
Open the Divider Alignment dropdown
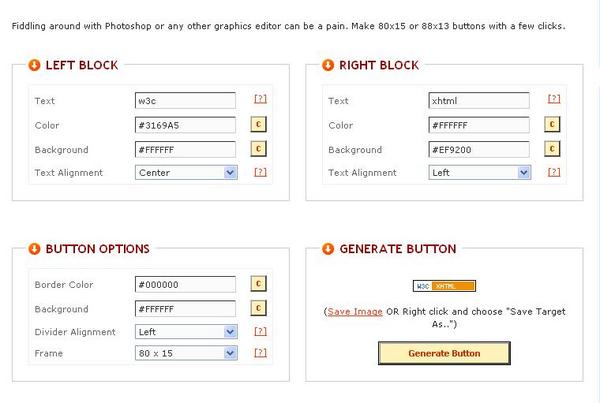click(186, 331)
